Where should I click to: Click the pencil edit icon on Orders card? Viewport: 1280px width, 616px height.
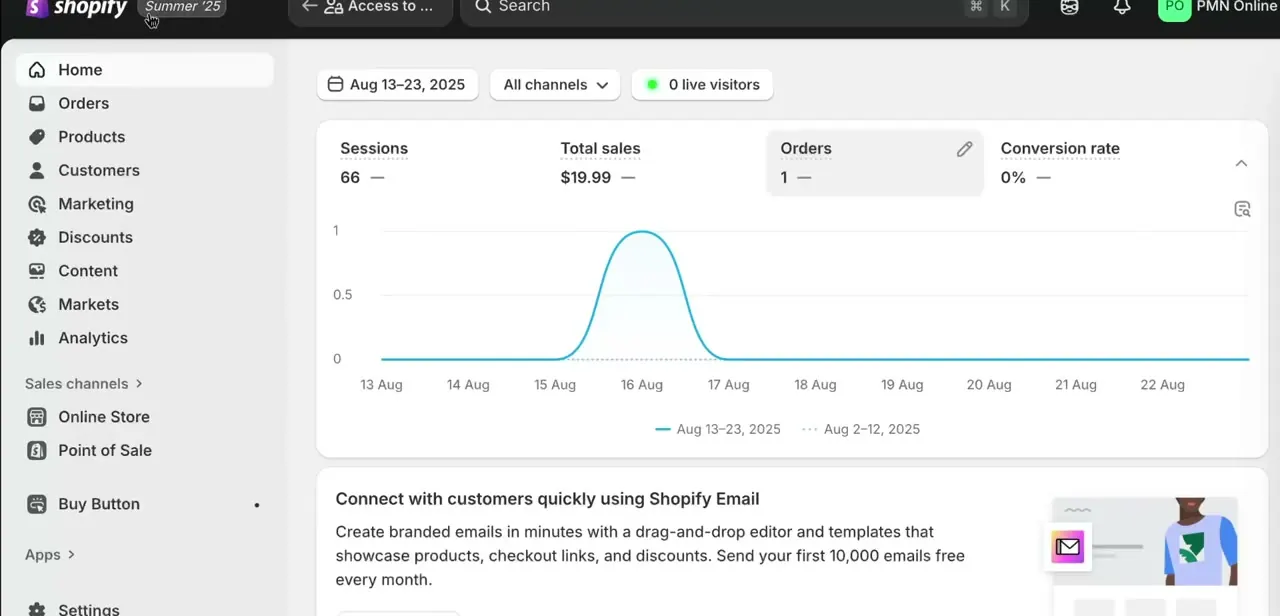point(964,149)
